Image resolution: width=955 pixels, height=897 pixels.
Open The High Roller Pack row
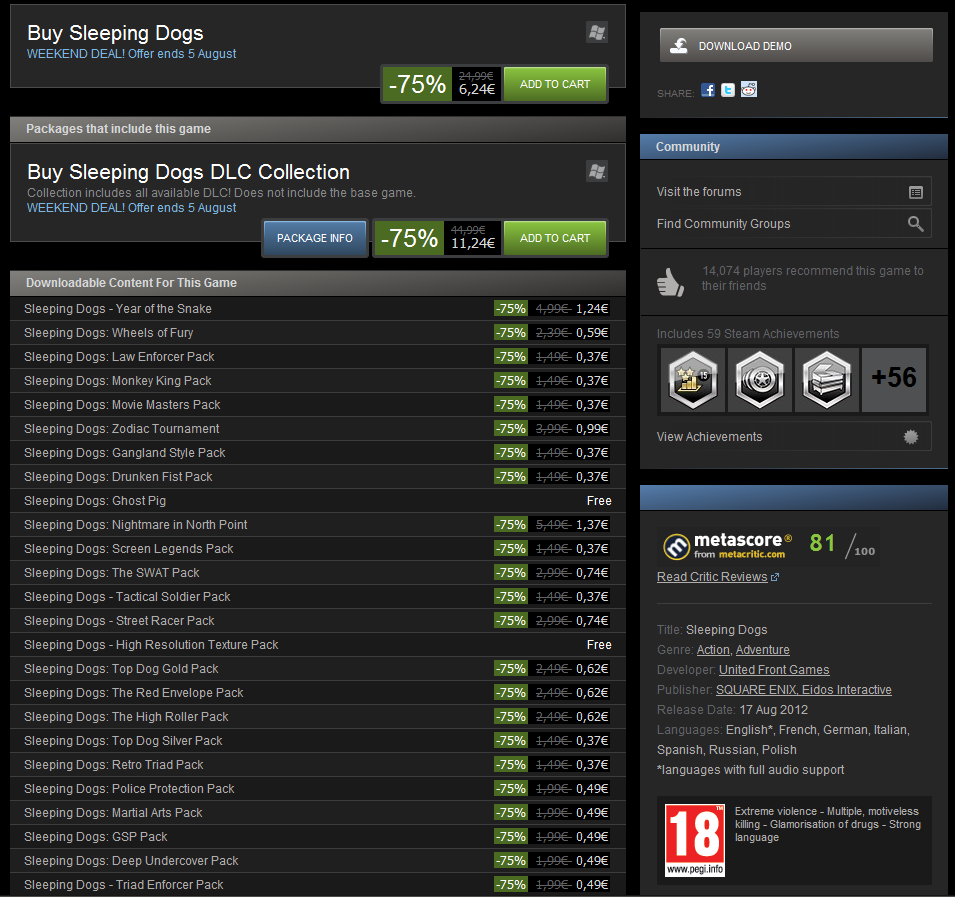tap(317, 717)
